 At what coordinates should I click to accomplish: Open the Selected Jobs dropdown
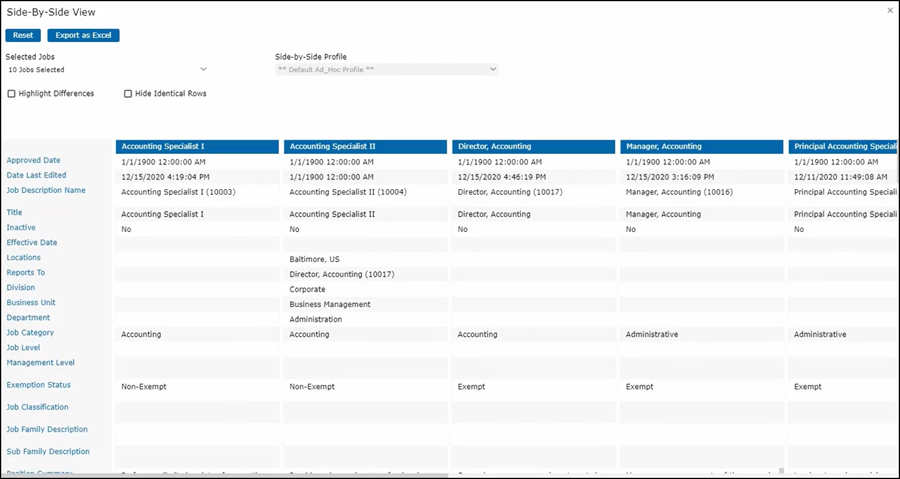pos(107,70)
